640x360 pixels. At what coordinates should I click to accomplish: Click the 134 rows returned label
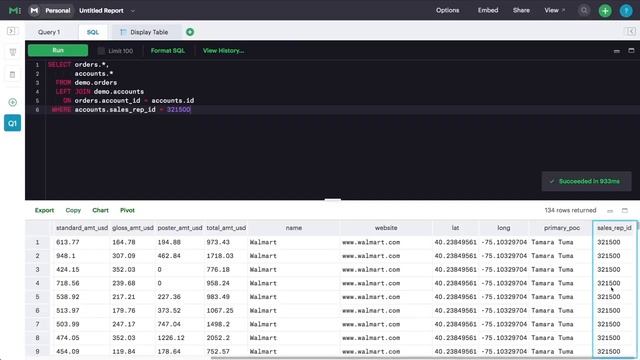click(570, 210)
